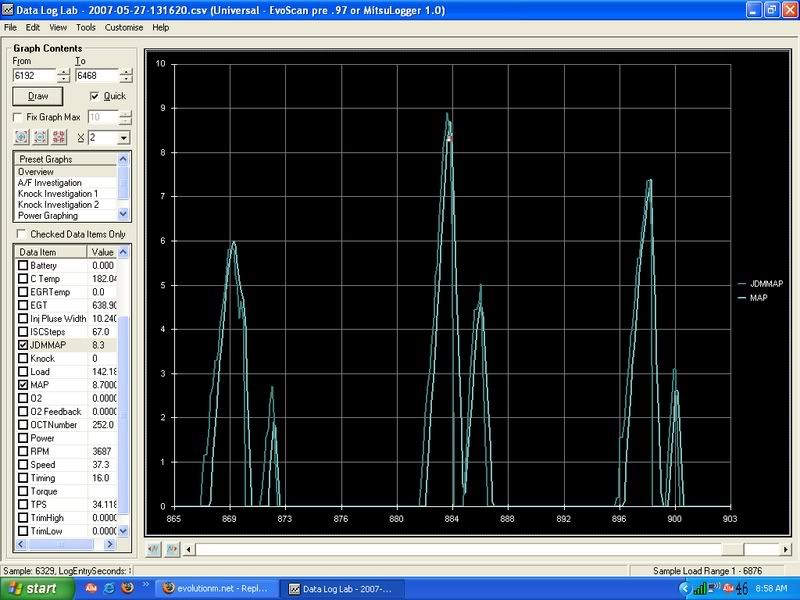
Task: Launch Firefox from the quick launch bar
Action: point(127,589)
